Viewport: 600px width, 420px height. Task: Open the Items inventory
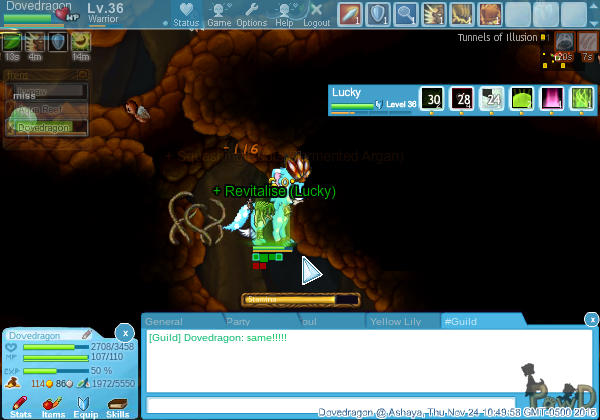pos(52,404)
